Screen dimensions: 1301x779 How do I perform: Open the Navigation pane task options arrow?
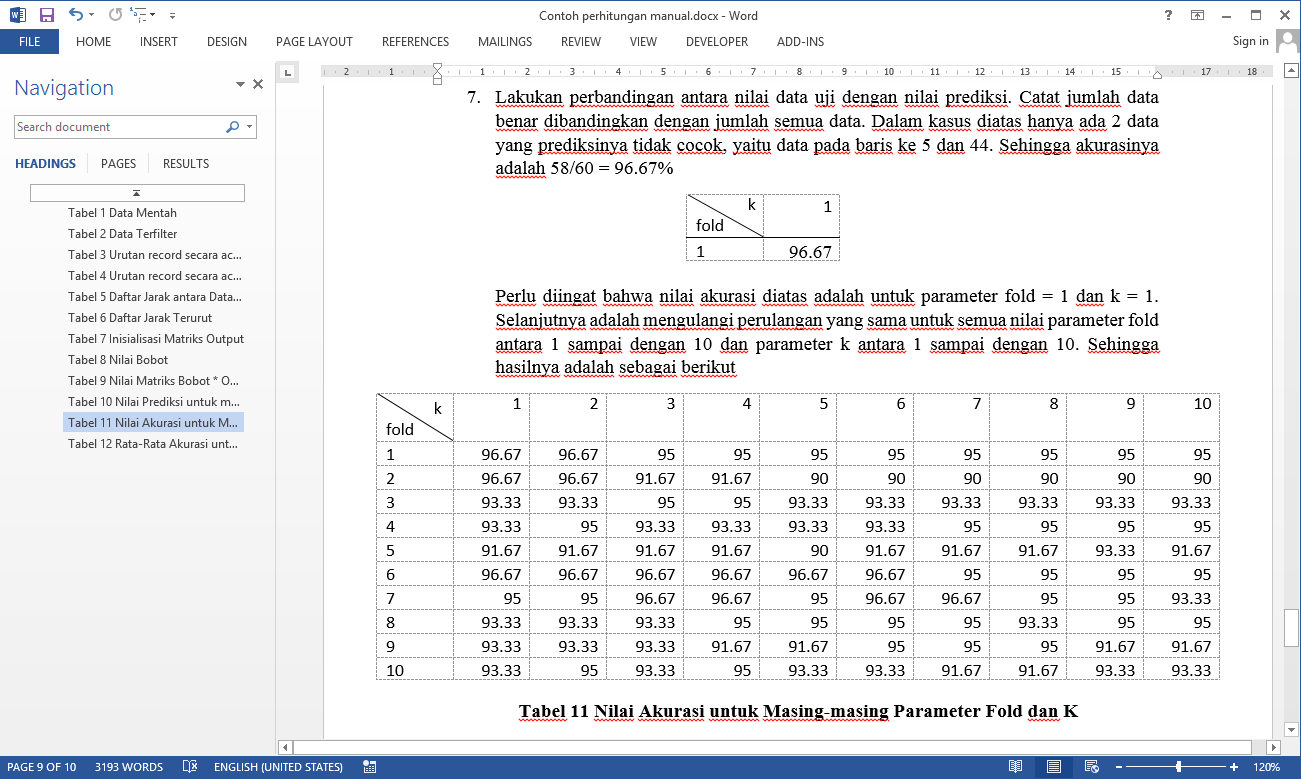coord(240,85)
